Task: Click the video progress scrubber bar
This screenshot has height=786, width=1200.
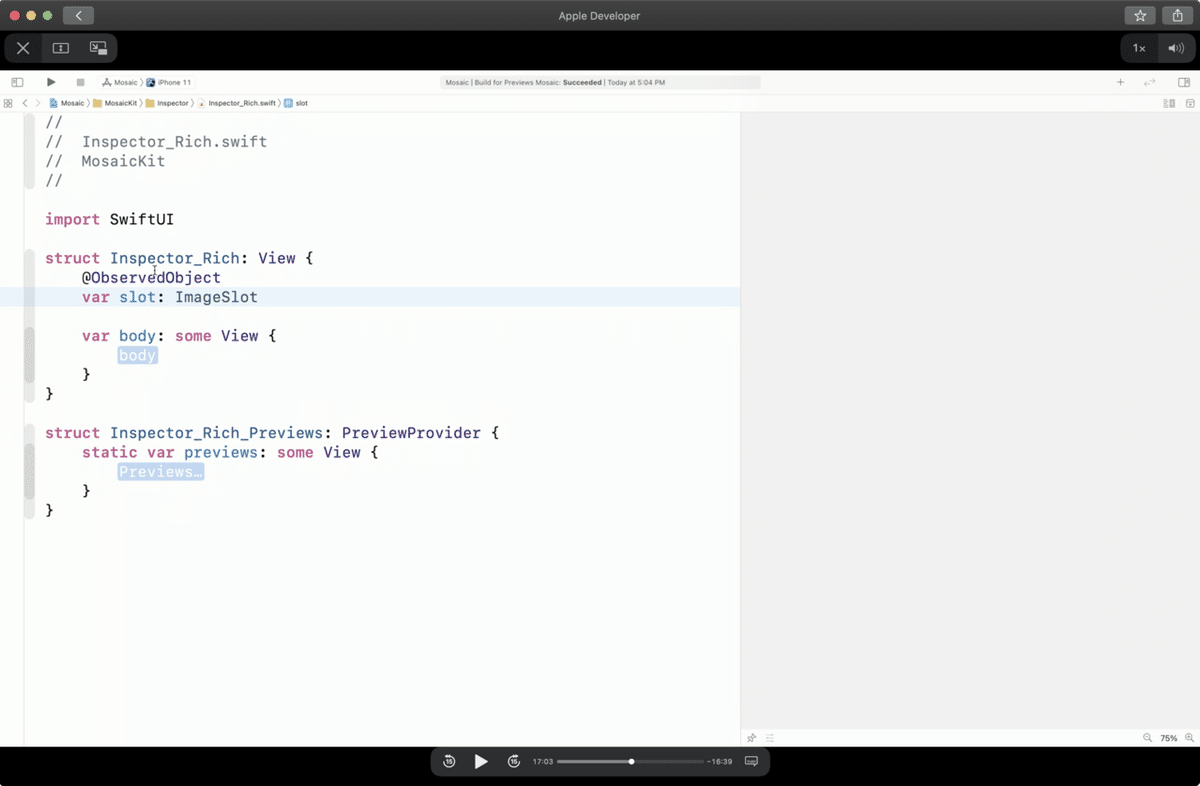Action: coord(630,762)
